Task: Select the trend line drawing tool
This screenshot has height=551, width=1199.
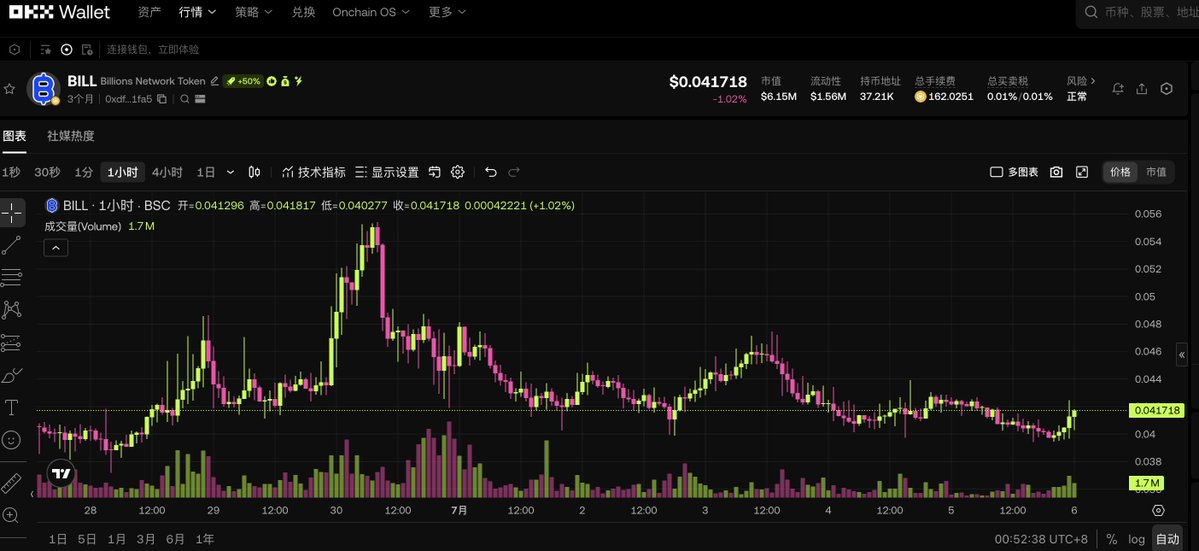Action: 11,245
